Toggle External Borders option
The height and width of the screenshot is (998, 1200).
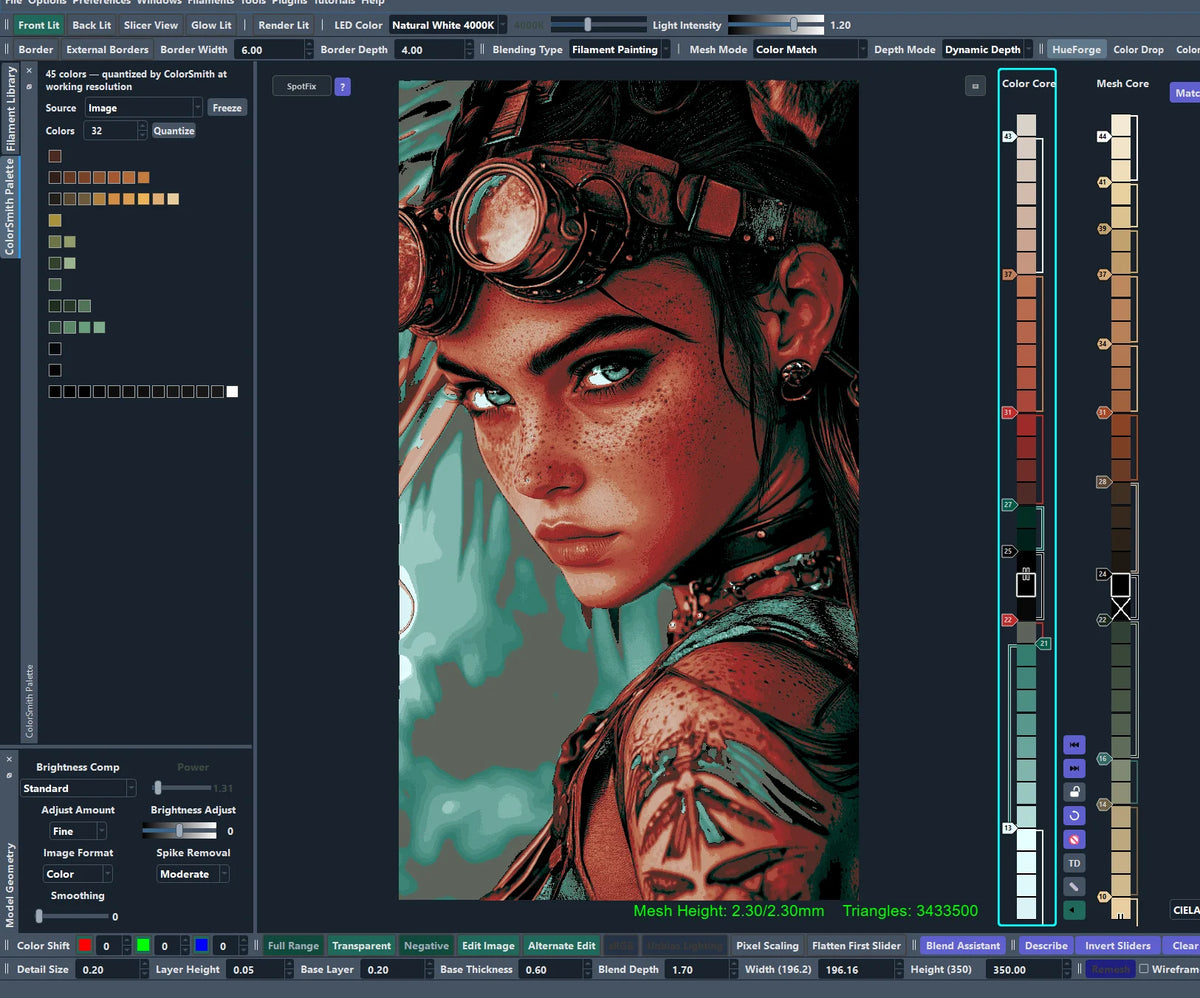(107, 49)
